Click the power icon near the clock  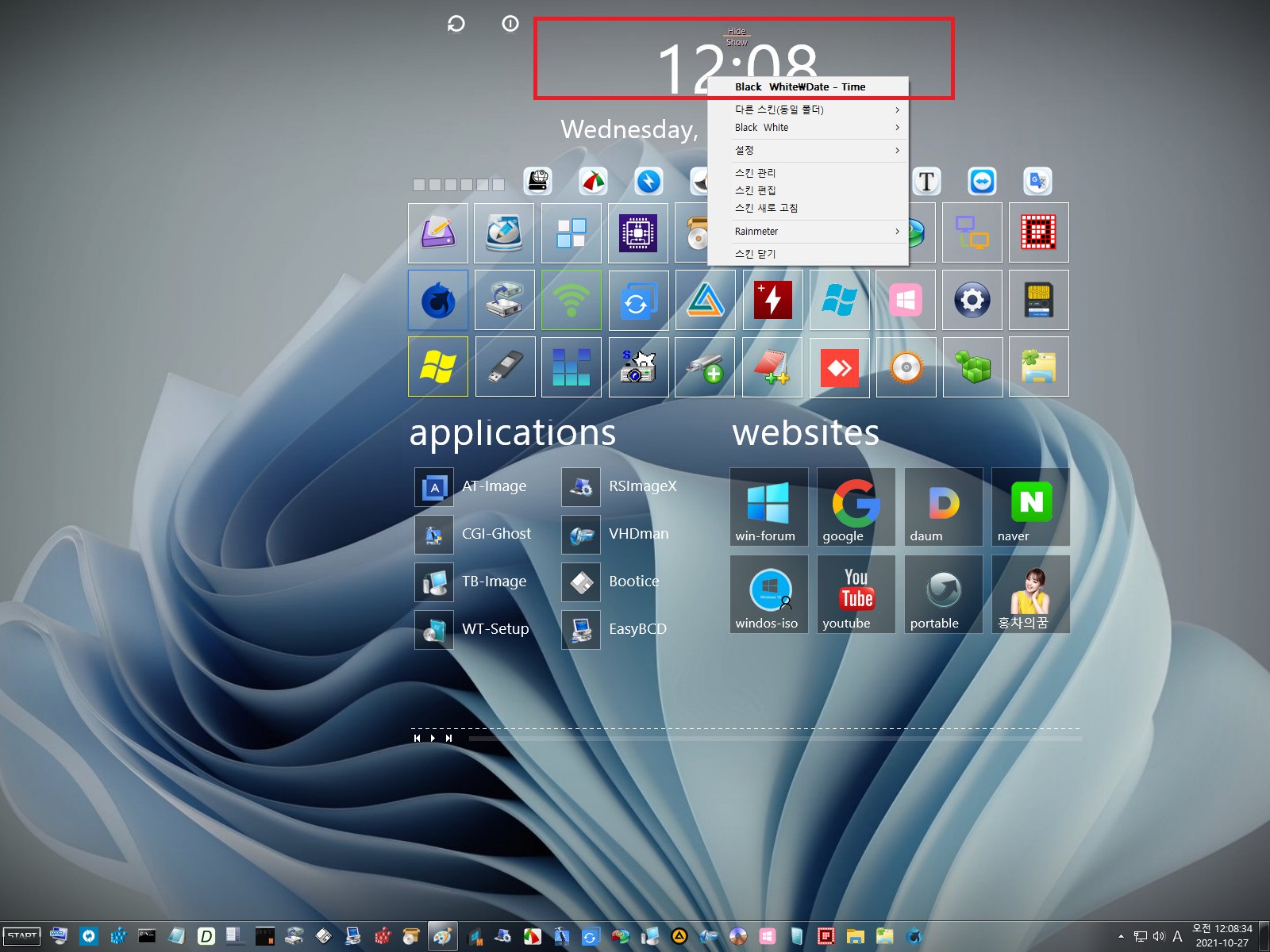pyautogui.click(x=510, y=24)
